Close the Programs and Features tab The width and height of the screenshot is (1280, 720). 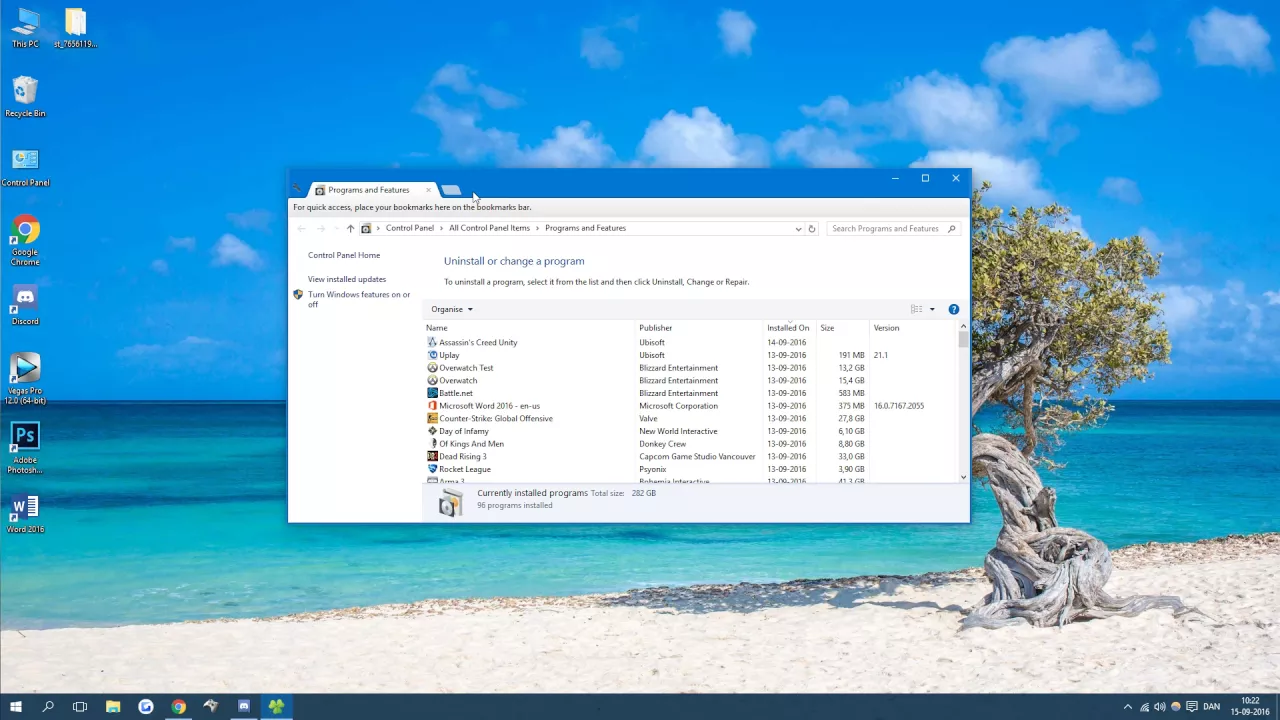[x=428, y=190]
